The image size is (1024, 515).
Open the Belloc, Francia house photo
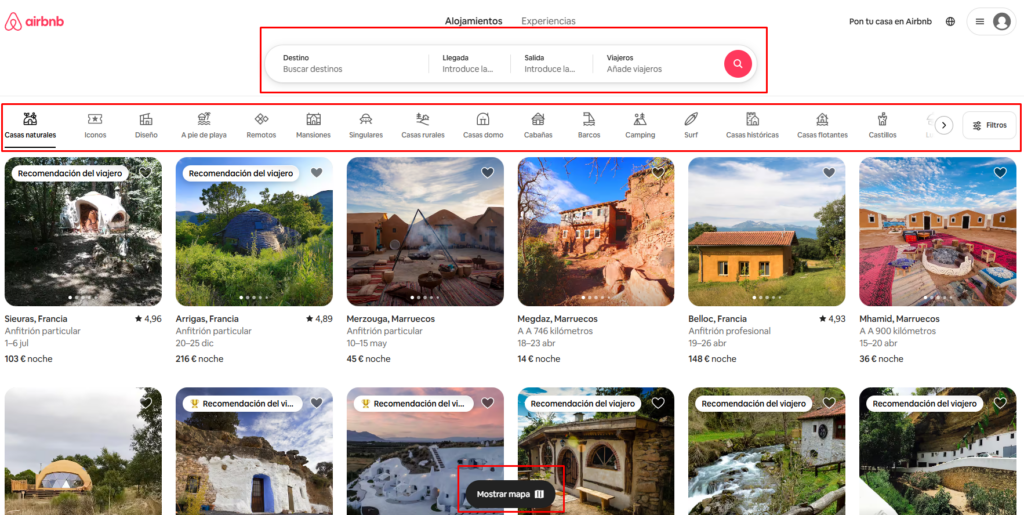pyautogui.click(x=767, y=232)
